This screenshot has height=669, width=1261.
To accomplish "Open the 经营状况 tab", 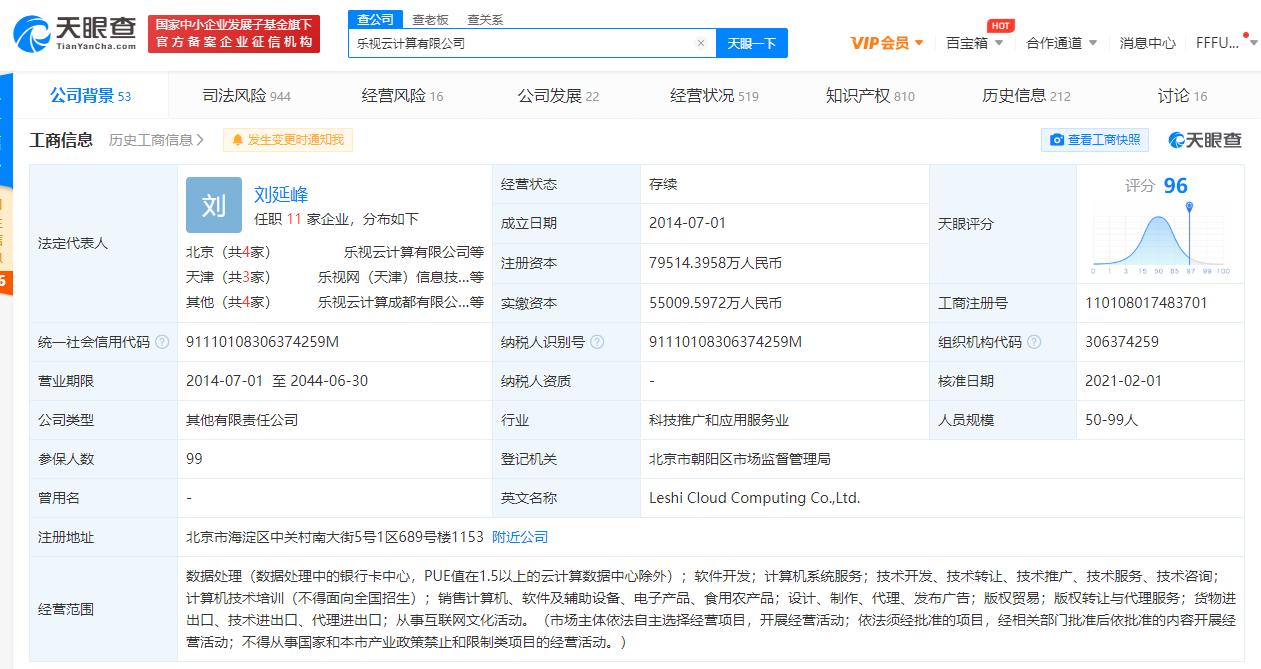I will point(714,96).
